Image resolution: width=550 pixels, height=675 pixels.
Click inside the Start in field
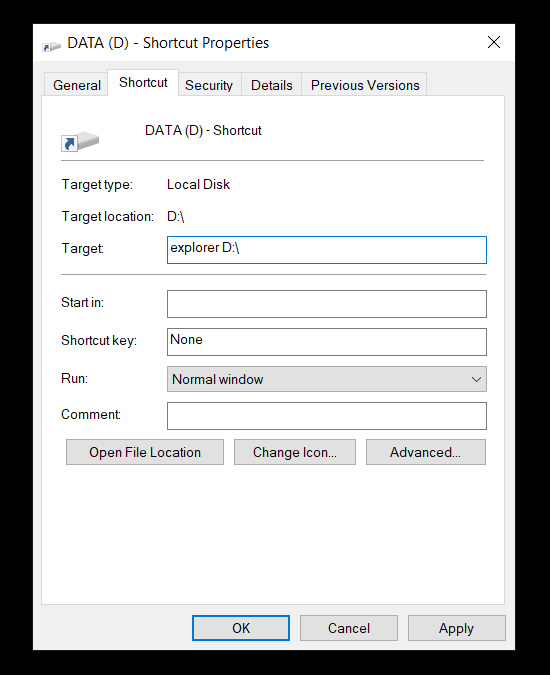(327, 304)
